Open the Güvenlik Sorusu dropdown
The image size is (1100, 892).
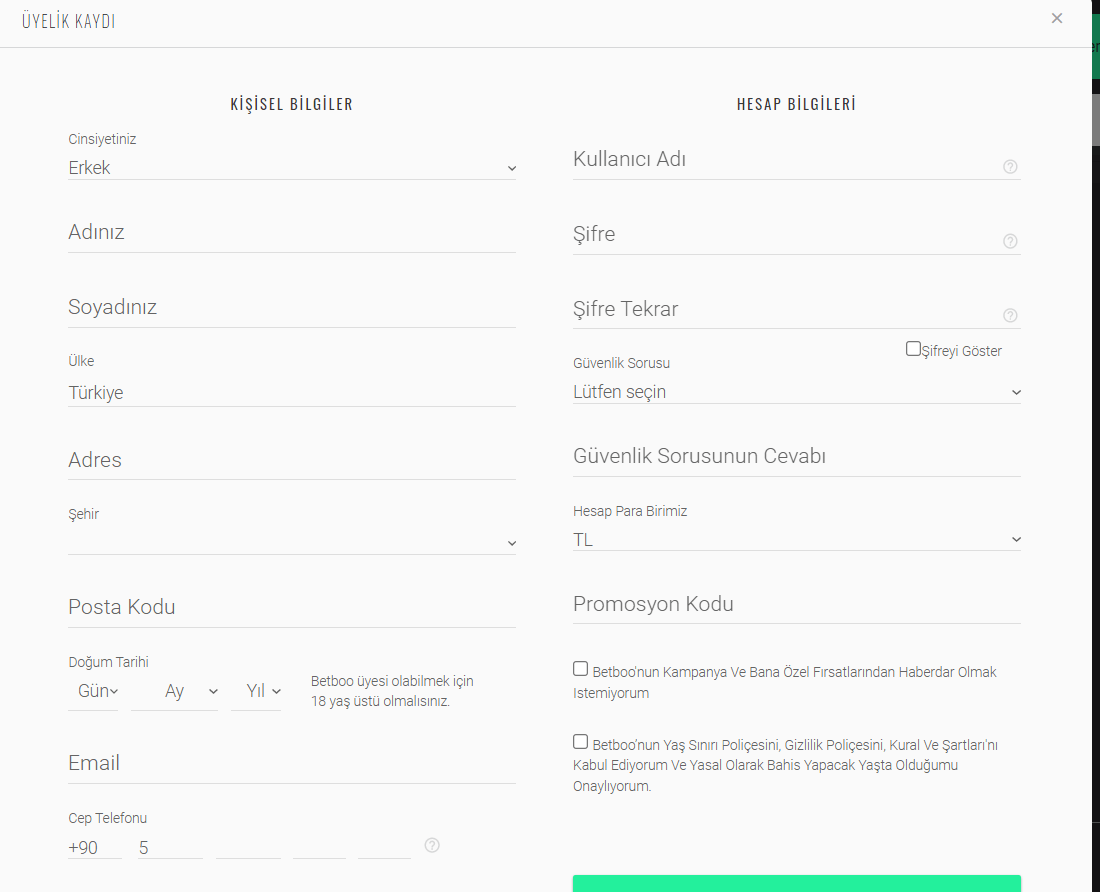pos(796,392)
